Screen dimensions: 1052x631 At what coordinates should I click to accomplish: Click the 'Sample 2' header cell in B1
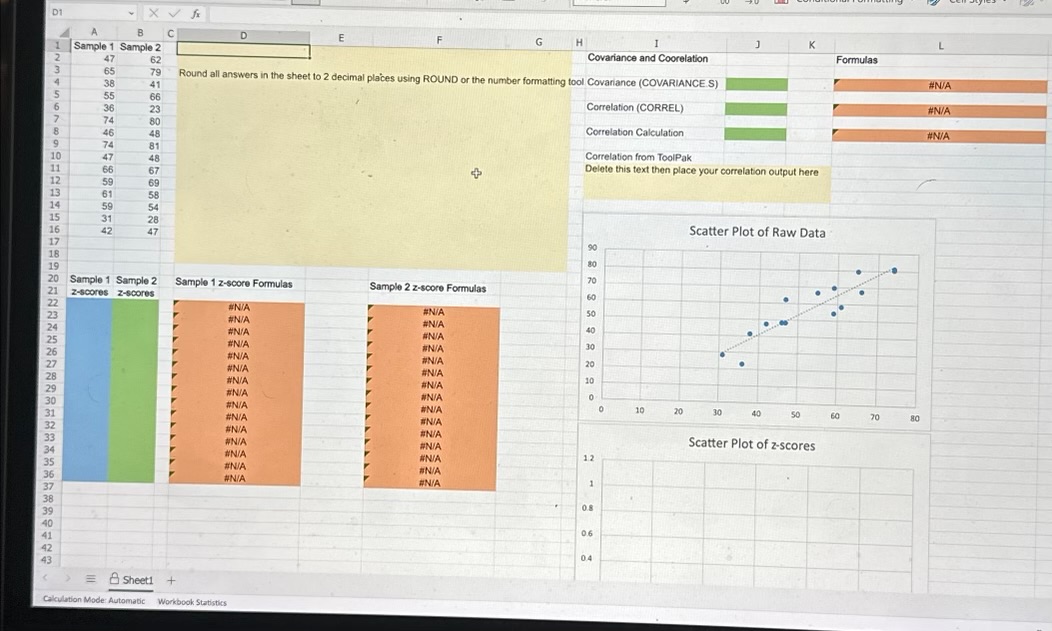[140, 47]
